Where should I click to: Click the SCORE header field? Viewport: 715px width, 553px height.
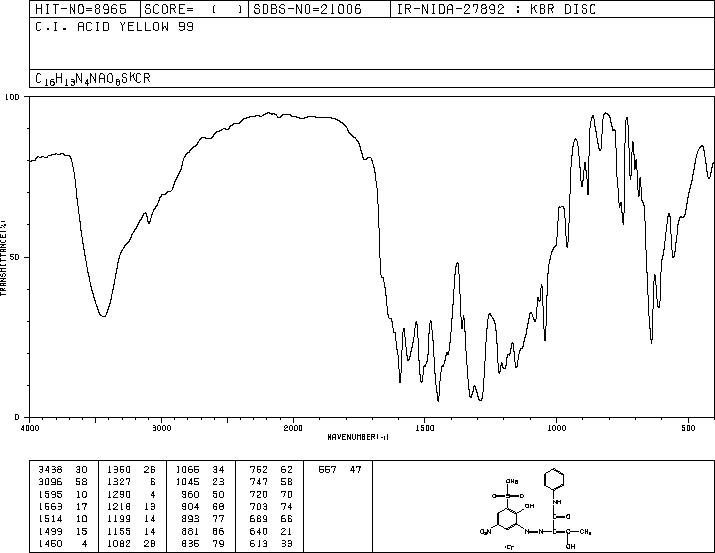[194, 9]
